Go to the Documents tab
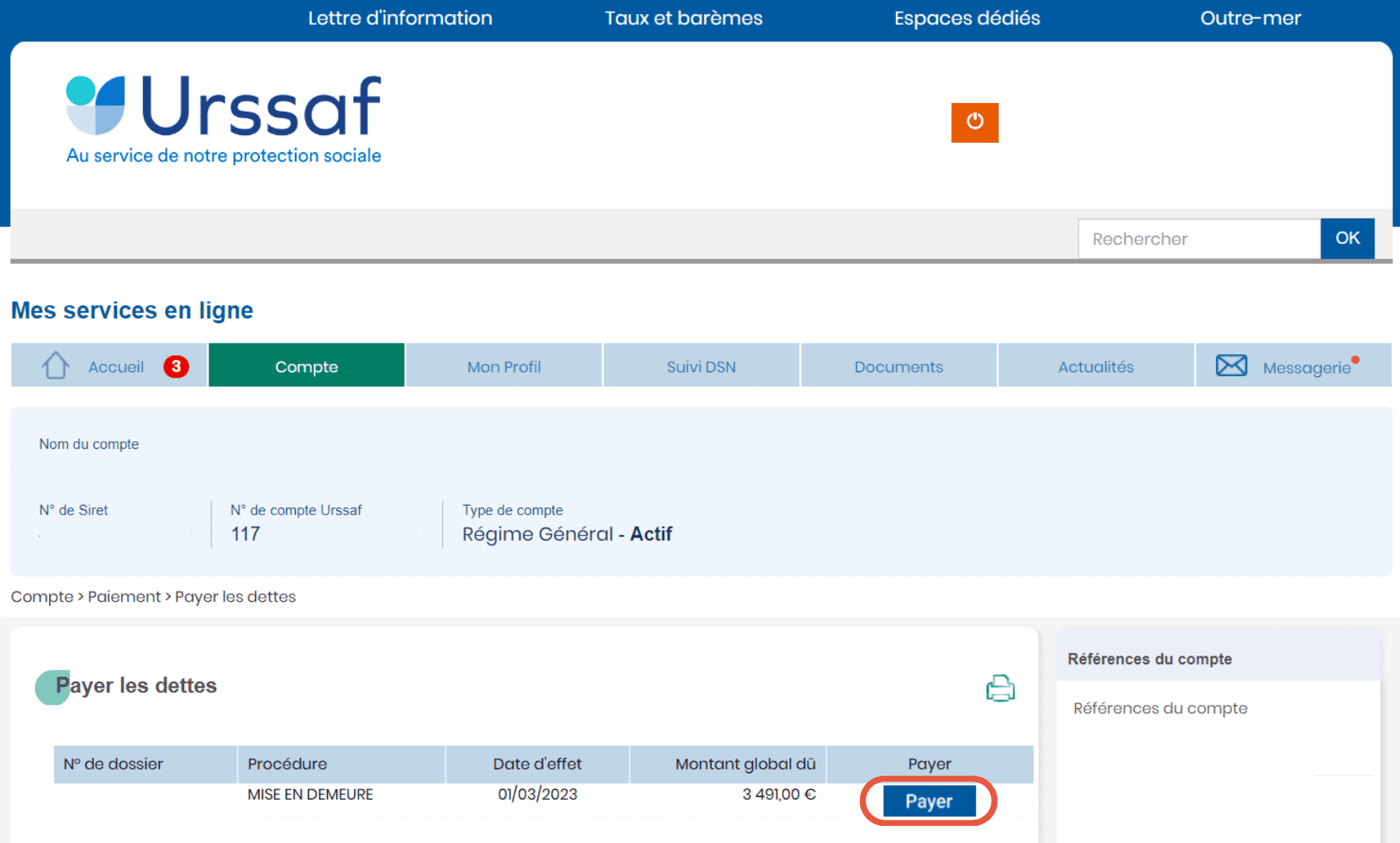Screen dimensions: 1400x843 [x=899, y=365]
